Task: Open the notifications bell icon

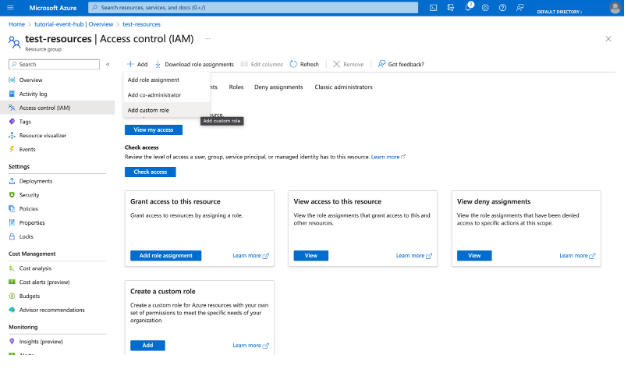Action: (468, 8)
